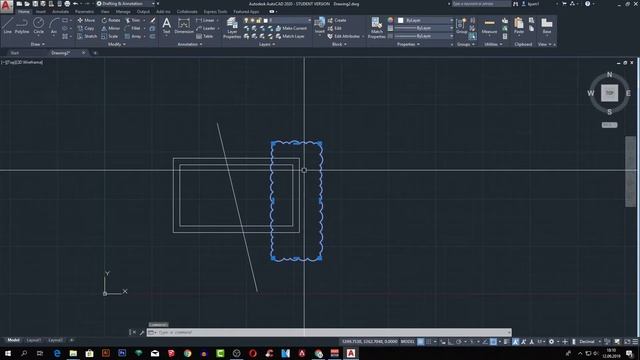Open the layer selection dropdown
640x360 pixels.
click(x=277, y=20)
